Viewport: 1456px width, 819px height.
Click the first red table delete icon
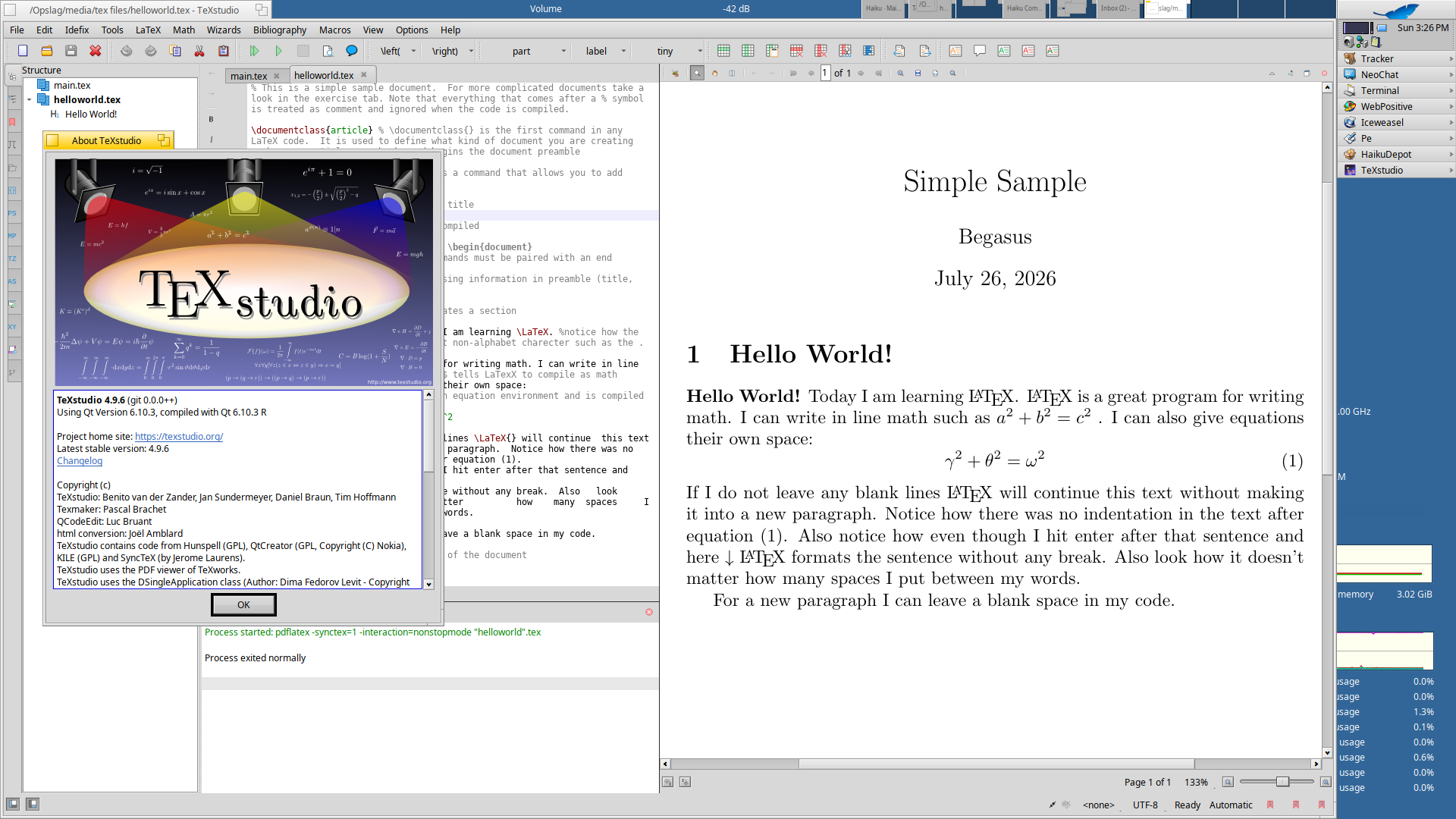coord(796,51)
